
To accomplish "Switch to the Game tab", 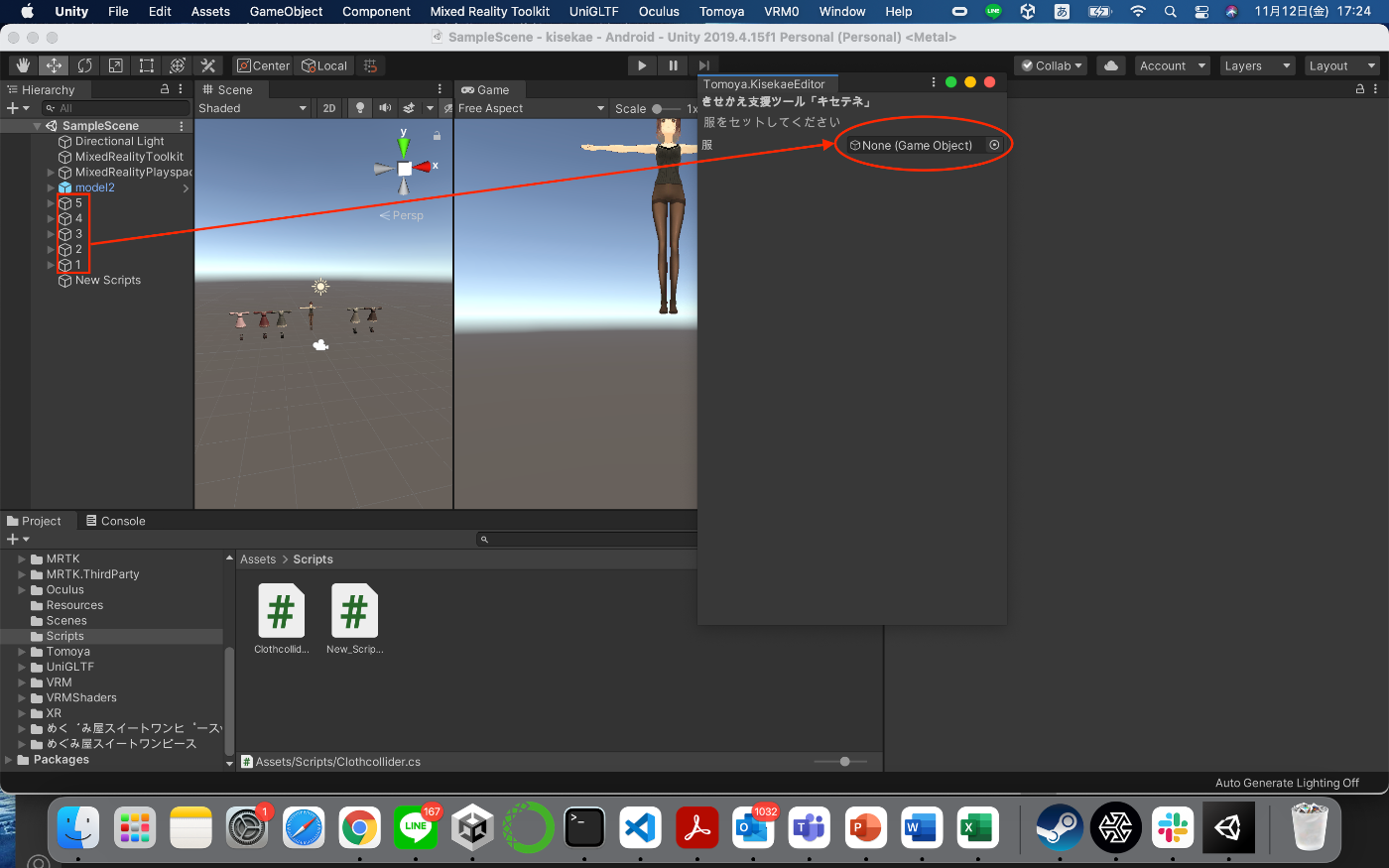I will pyautogui.click(x=485, y=89).
